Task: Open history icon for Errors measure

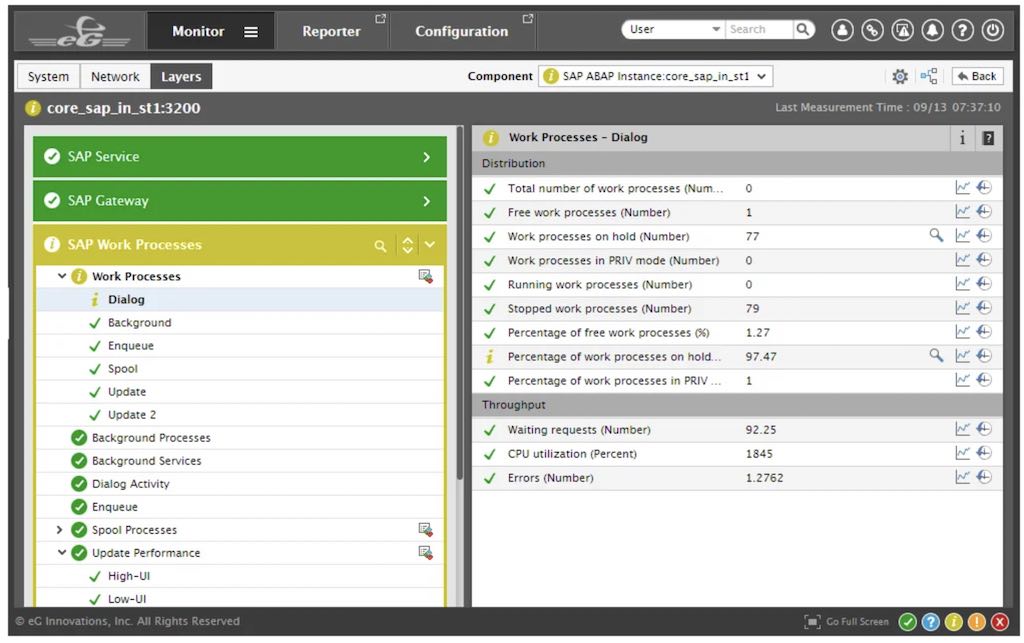Action: (x=984, y=478)
